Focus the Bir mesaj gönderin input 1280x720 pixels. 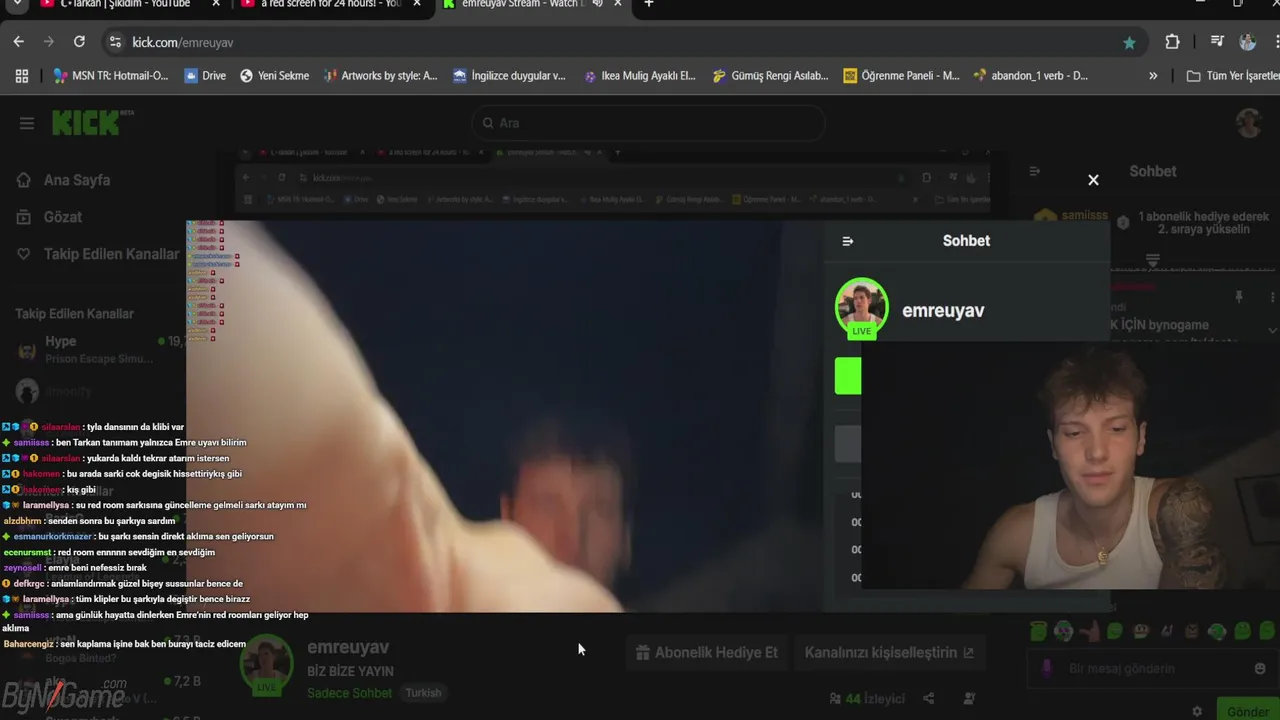pos(1152,669)
